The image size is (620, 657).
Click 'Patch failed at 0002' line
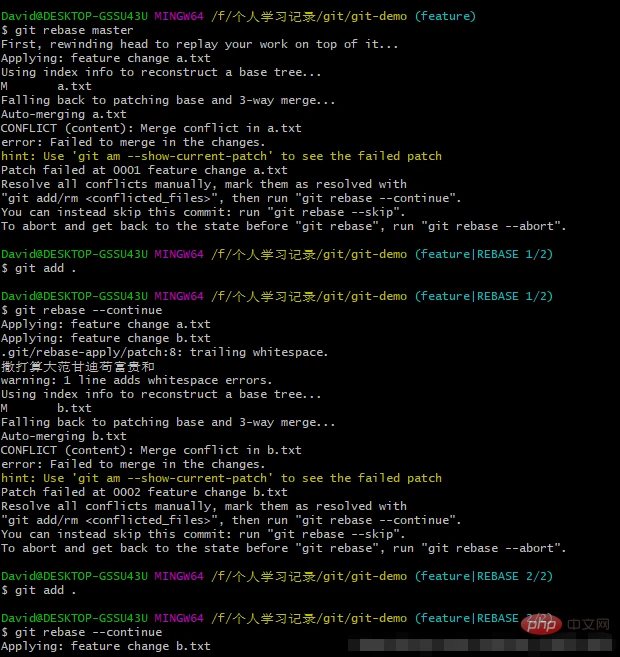143,492
